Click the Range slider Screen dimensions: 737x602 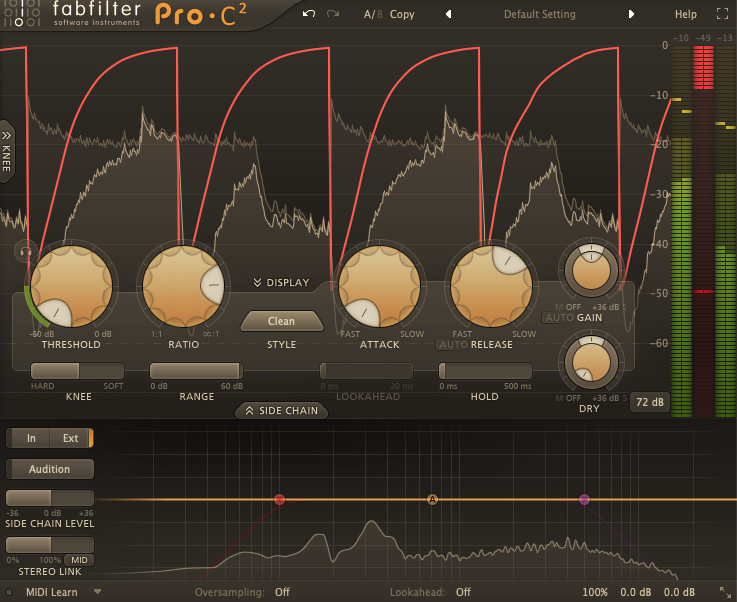coord(196,371)
